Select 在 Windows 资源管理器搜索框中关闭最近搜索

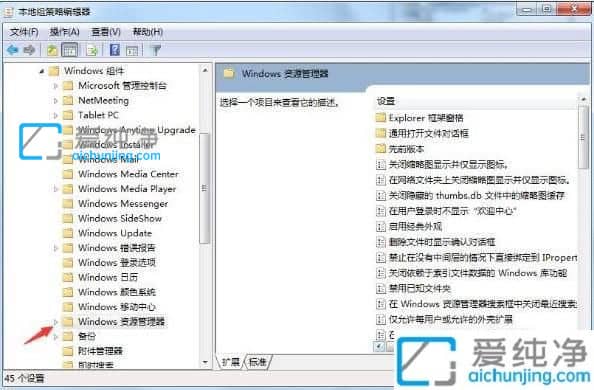(x=483, y=304)
